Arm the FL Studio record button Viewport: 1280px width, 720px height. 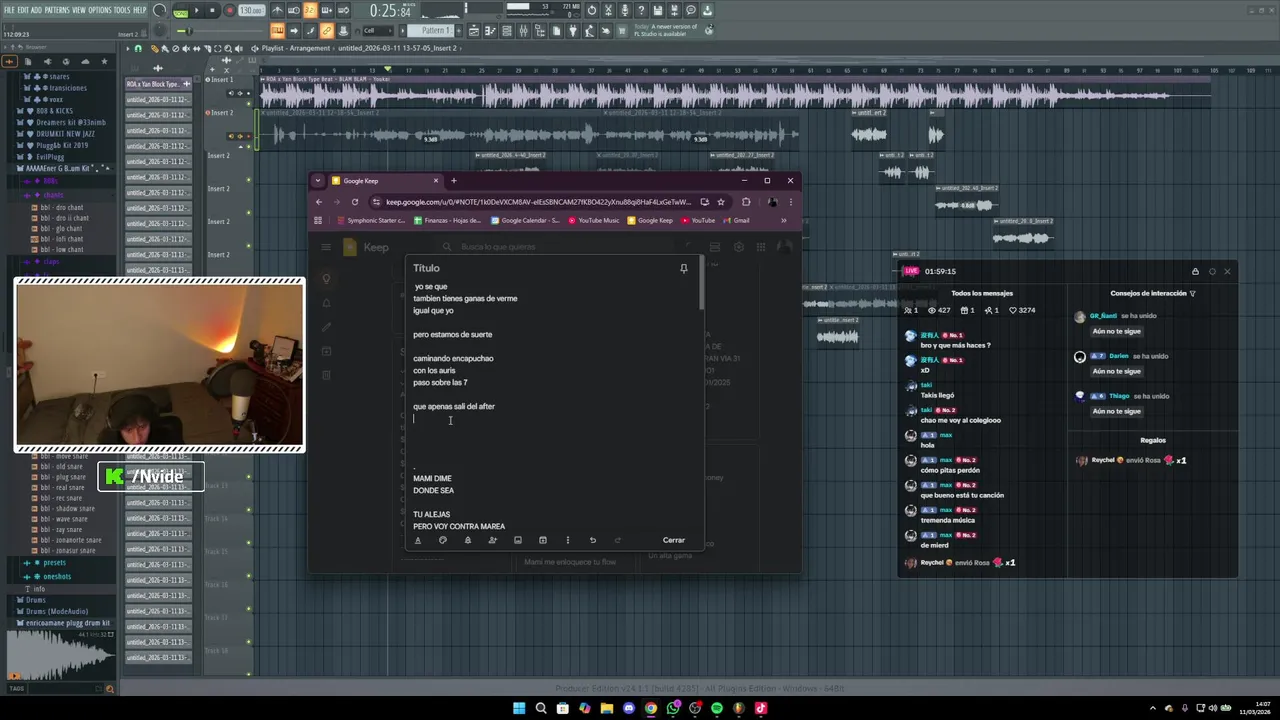[x=229, y=11]
